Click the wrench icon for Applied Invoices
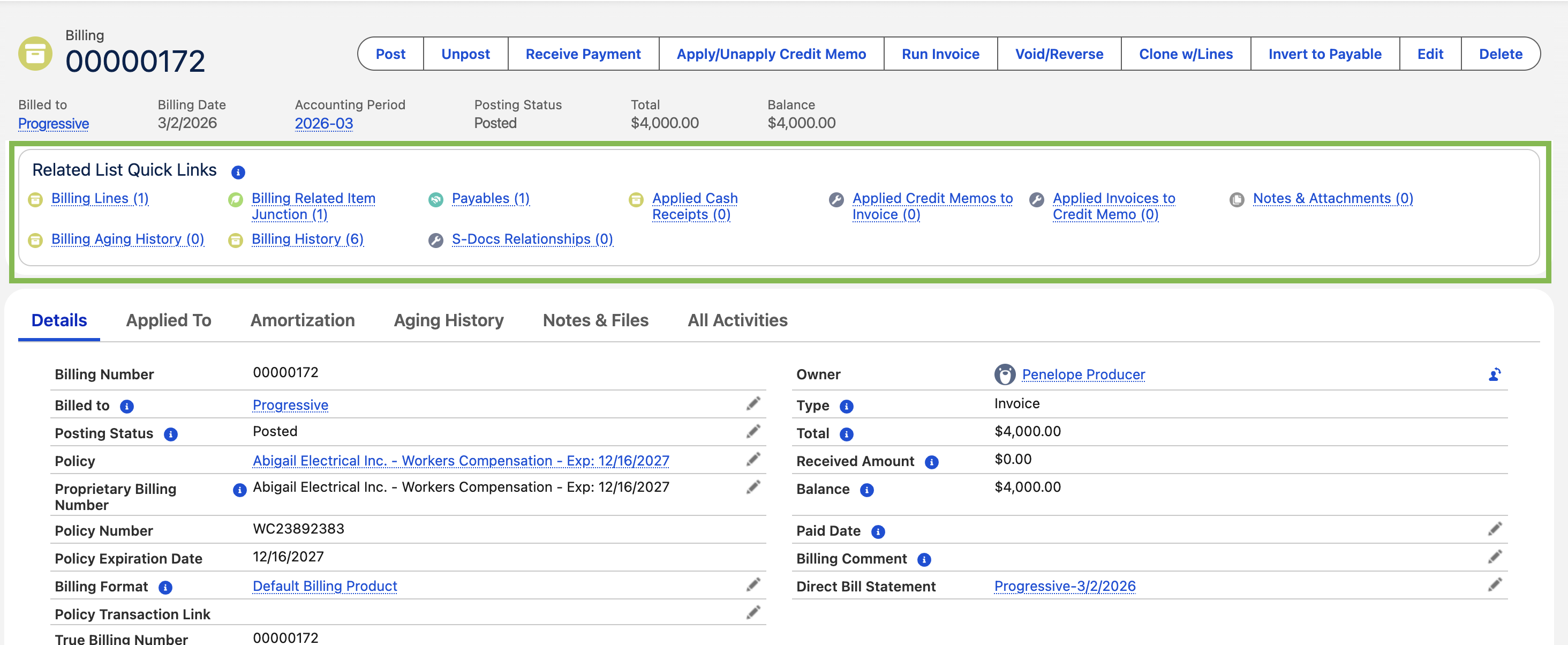 [x=1037, y=200]
